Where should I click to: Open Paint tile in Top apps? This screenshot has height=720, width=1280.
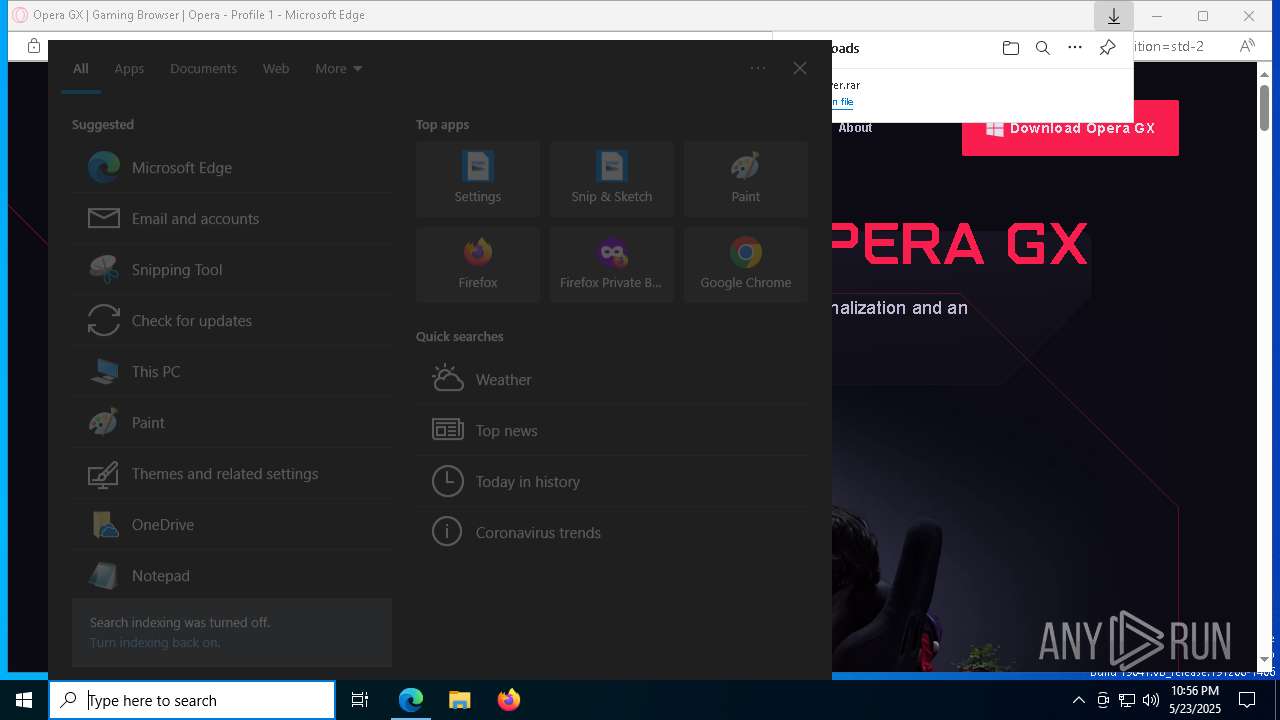point(746,179)
